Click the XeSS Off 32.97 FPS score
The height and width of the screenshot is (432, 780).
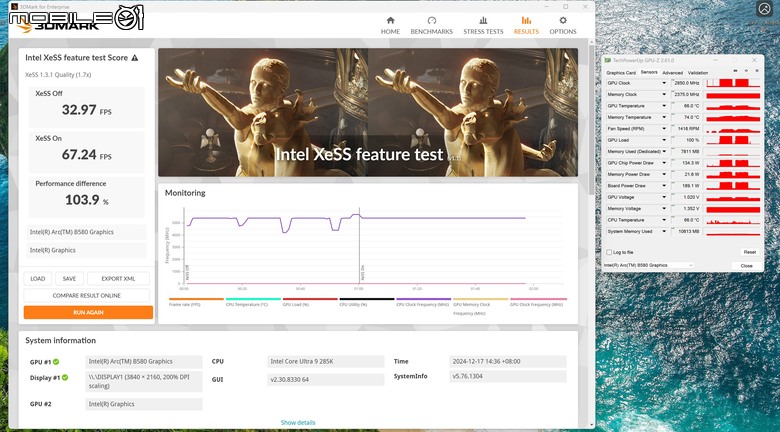tap(87, 110)
